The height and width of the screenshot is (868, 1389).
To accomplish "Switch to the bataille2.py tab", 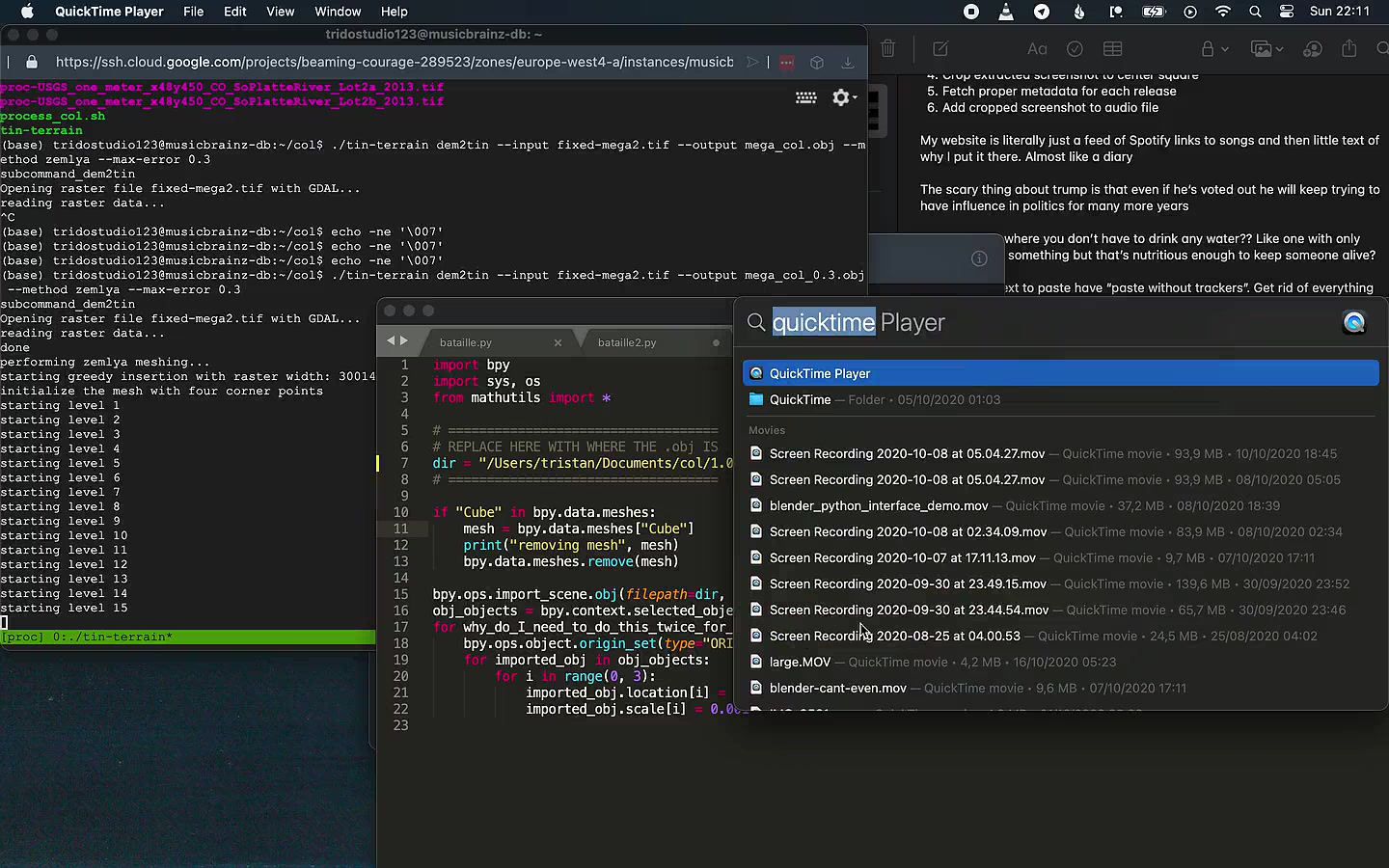I will tap(627, 342).
